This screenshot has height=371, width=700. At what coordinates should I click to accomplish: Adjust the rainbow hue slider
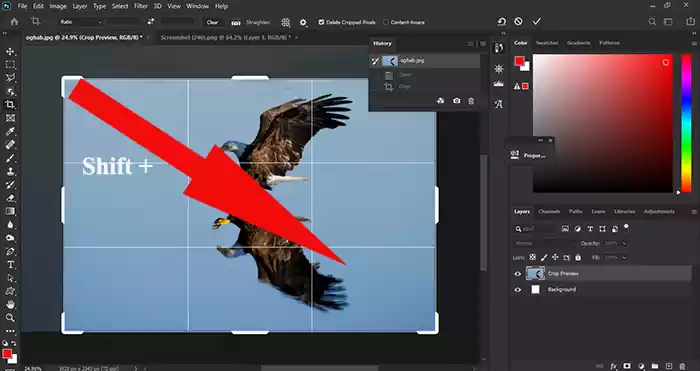(x=686, y=123)
